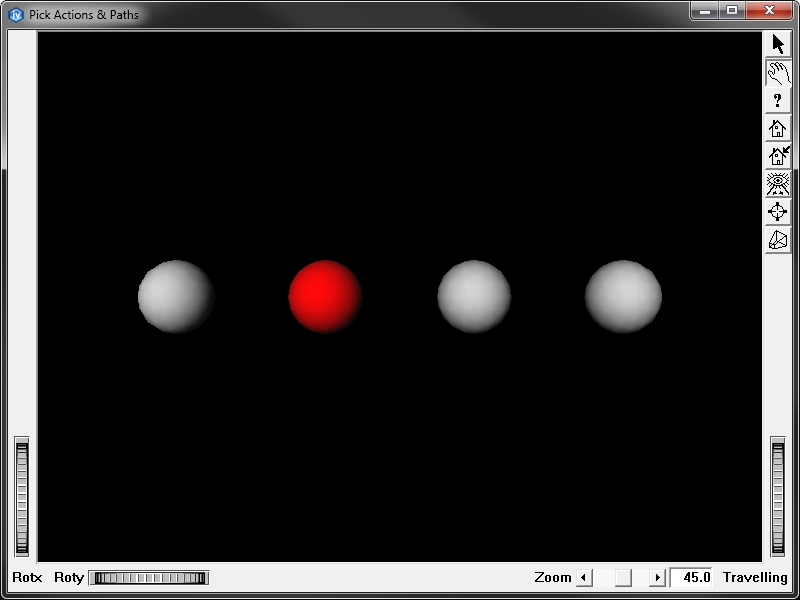This screenshot has height=600, width=800.
Task: Open help with the question mark icon
Action: coord(778,100)
